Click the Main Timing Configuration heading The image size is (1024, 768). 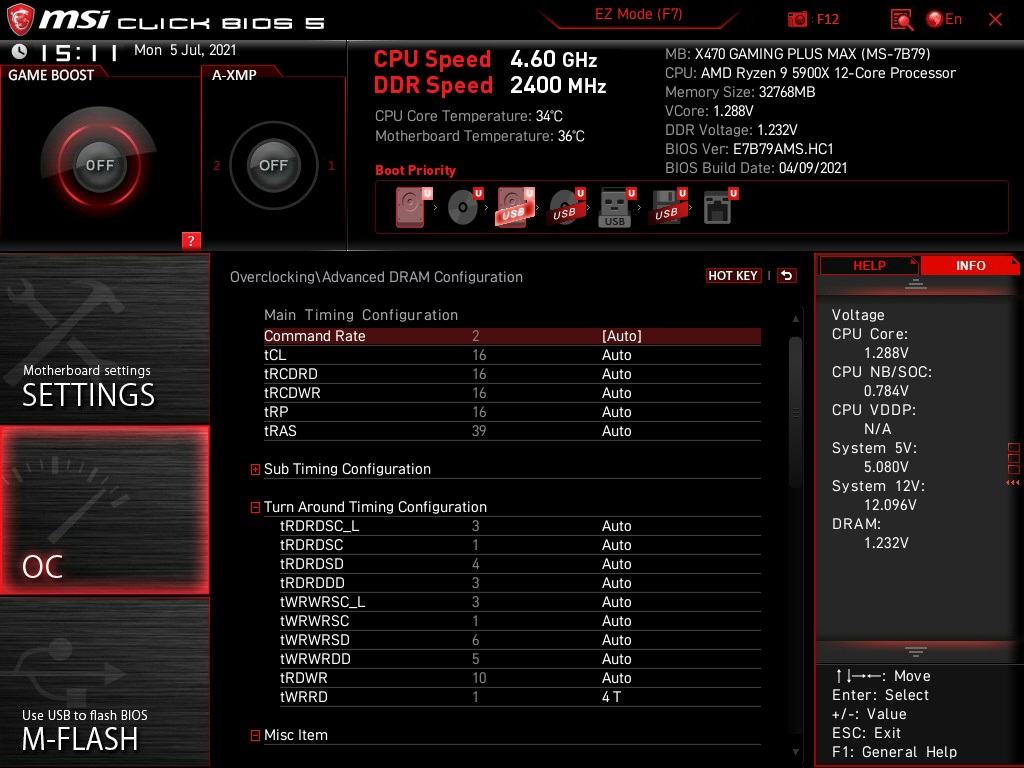coord(361,315)
